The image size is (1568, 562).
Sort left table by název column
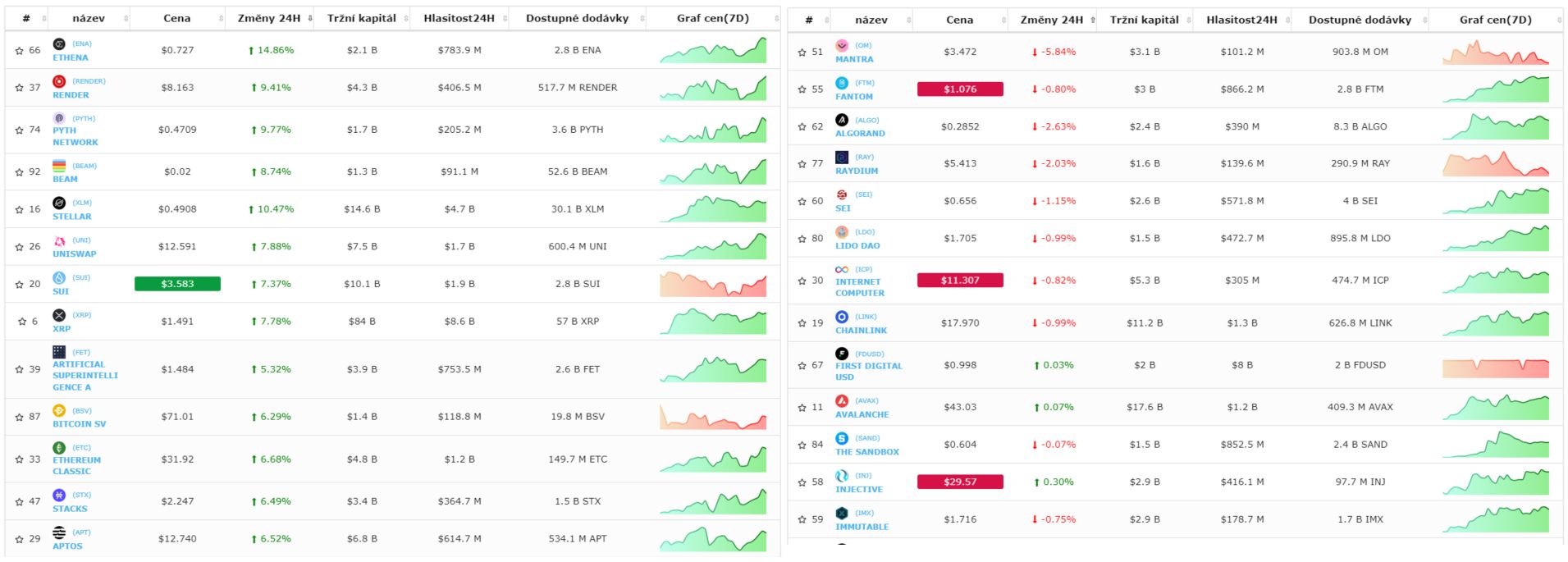click(x=89, y=18)
